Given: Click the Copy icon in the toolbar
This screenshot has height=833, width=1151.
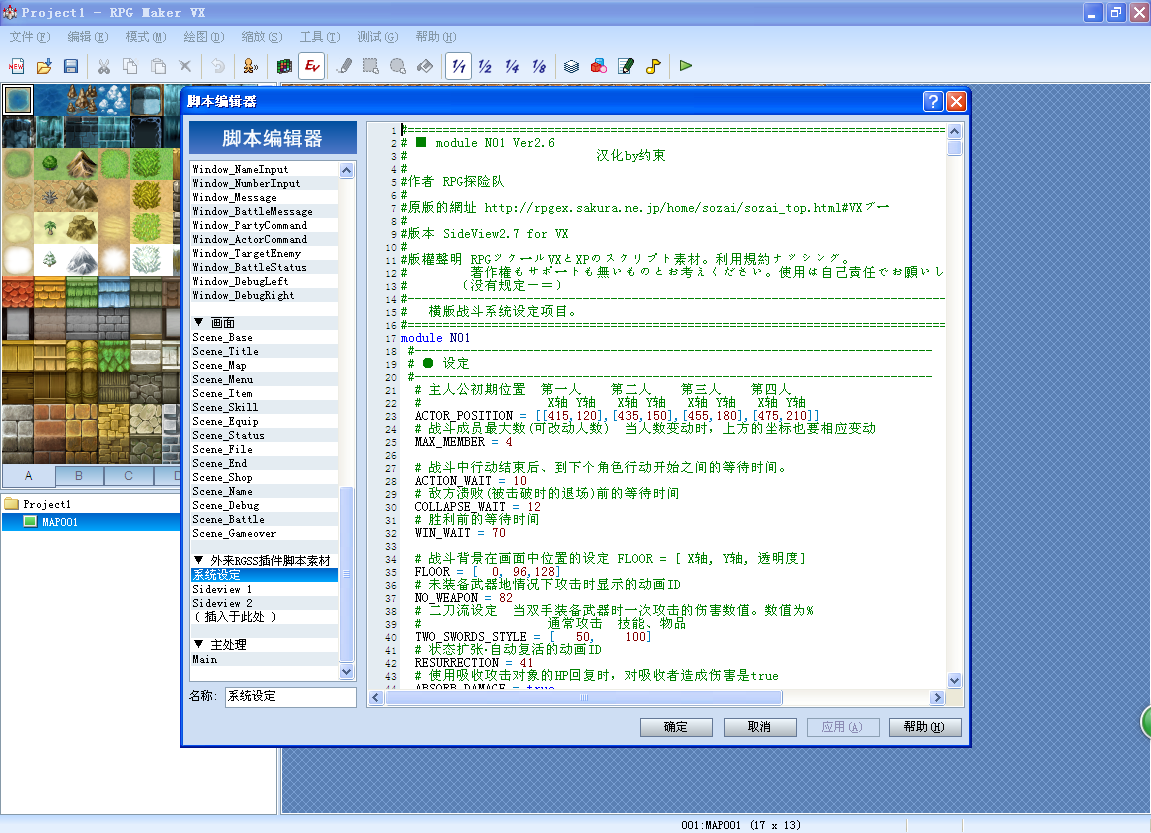Looking at the screenshot, I should click(131, 66).
